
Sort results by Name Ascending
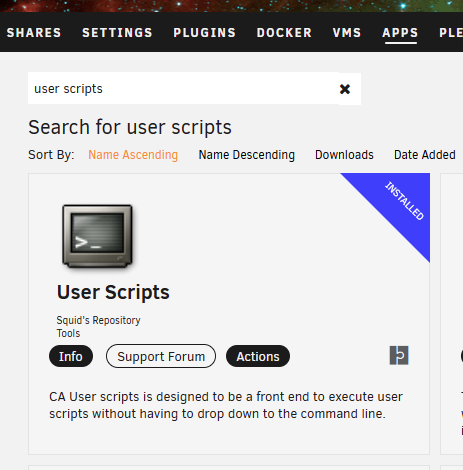(133, 155)
